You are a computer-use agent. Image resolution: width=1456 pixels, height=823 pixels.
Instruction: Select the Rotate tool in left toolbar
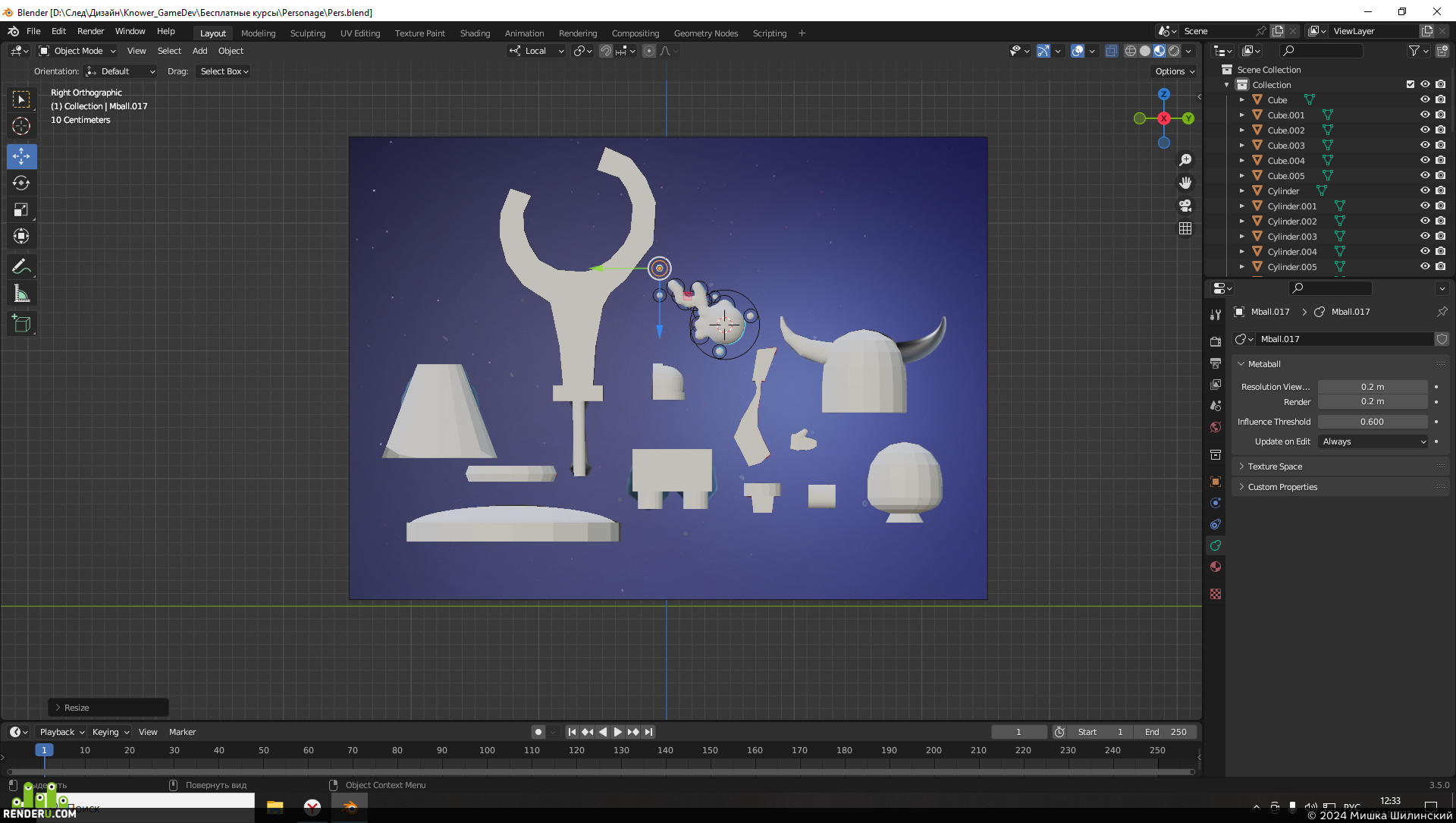21,183
